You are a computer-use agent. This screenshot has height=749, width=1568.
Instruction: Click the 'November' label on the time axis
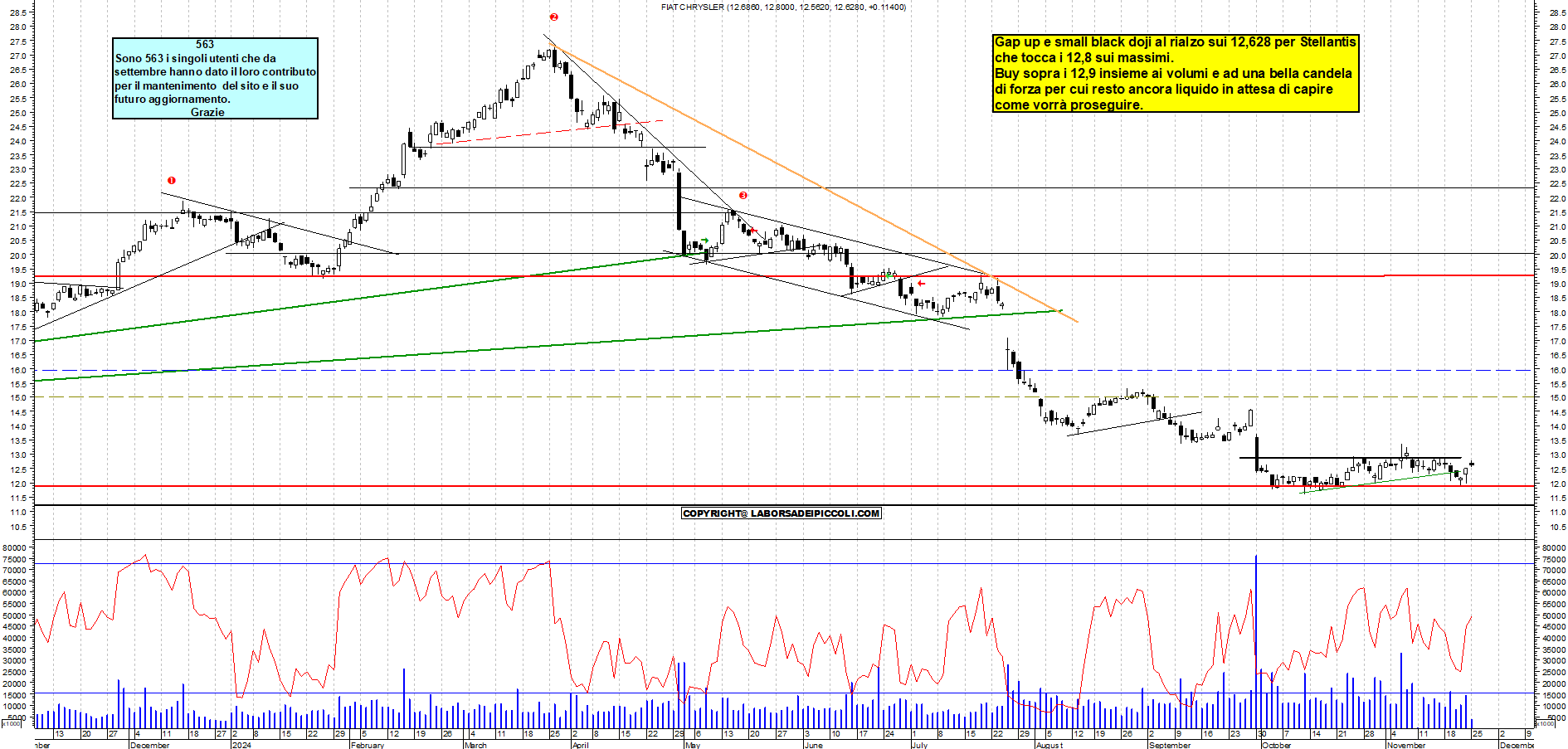pos(1406,745)
